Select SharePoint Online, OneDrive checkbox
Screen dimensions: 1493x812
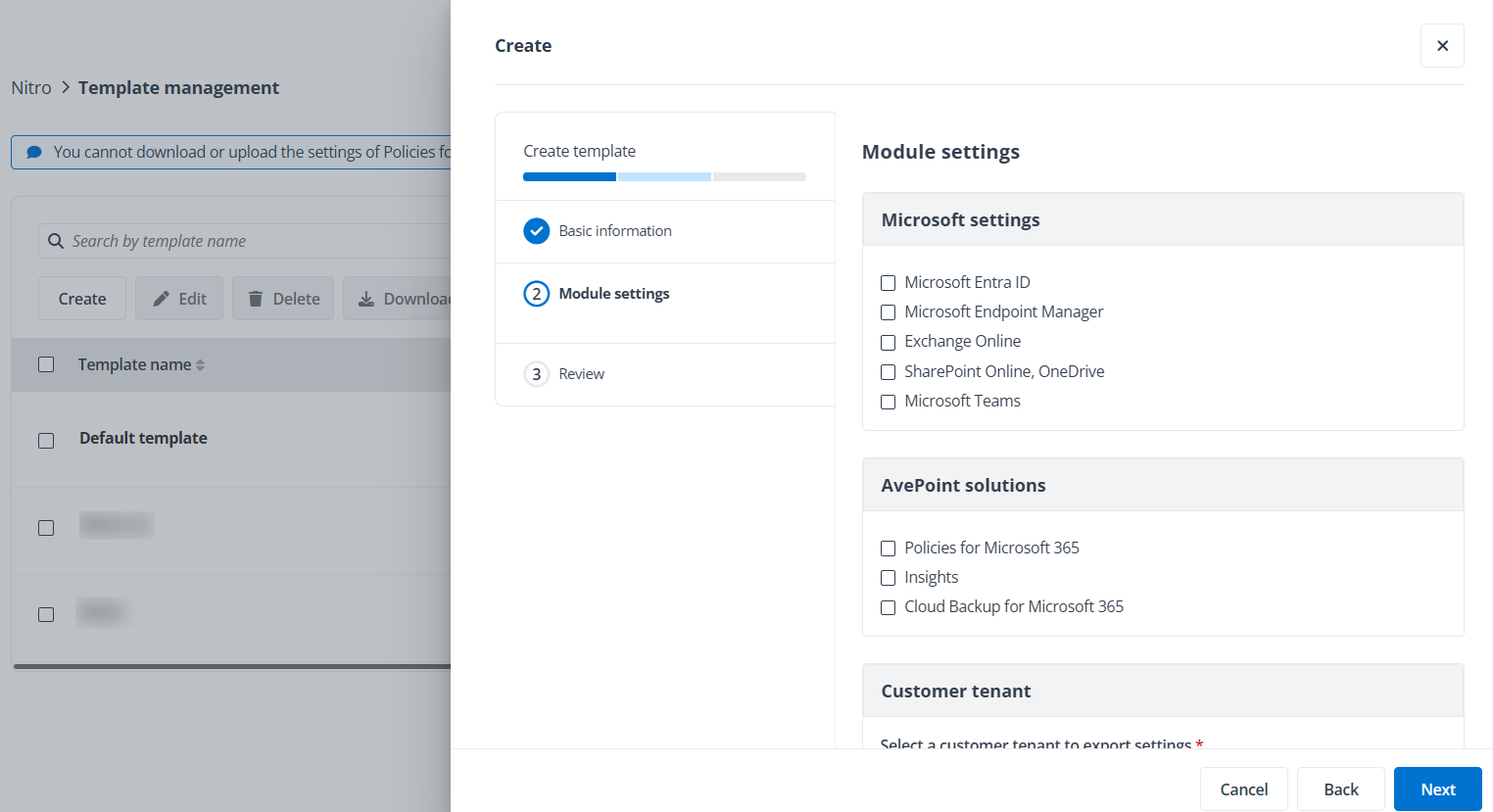point(889,372)
